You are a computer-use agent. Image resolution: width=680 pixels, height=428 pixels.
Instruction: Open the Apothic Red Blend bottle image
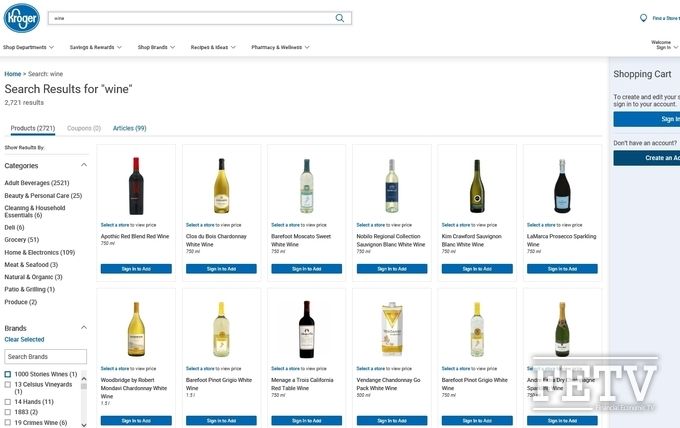[136, 186]
